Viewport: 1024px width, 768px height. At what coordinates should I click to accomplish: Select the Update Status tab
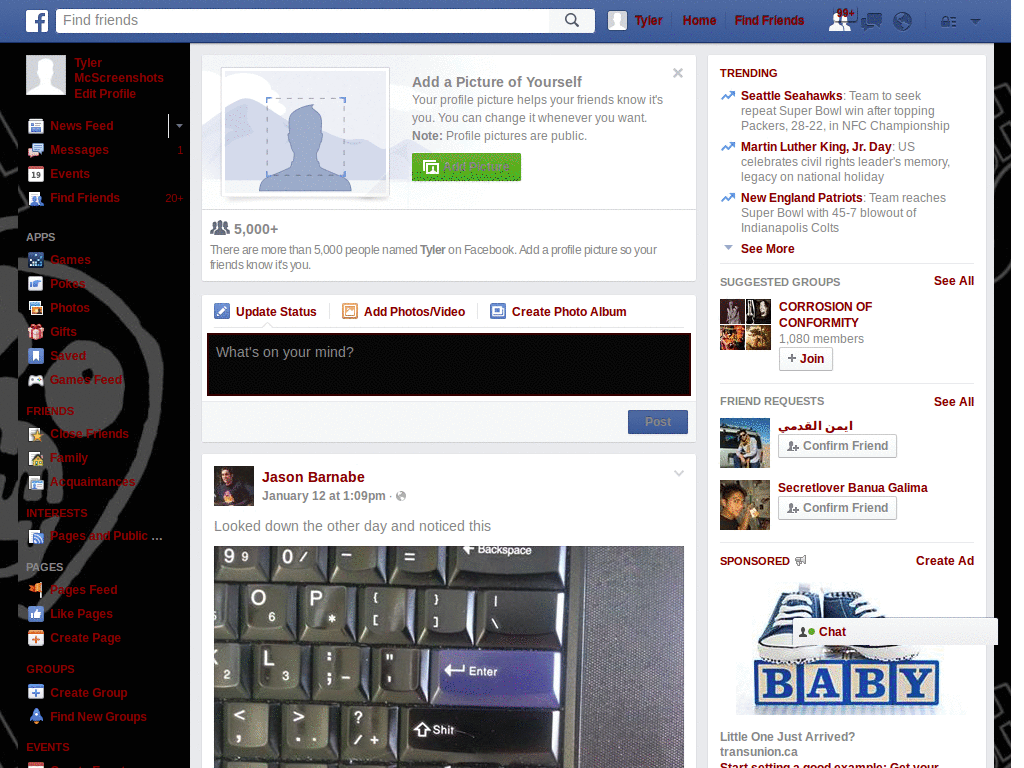coord(266,312)
